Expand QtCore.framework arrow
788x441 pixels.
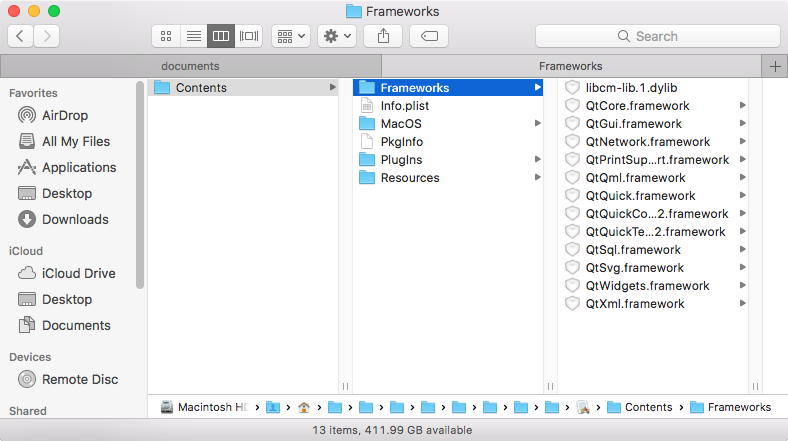pos(742,105)
